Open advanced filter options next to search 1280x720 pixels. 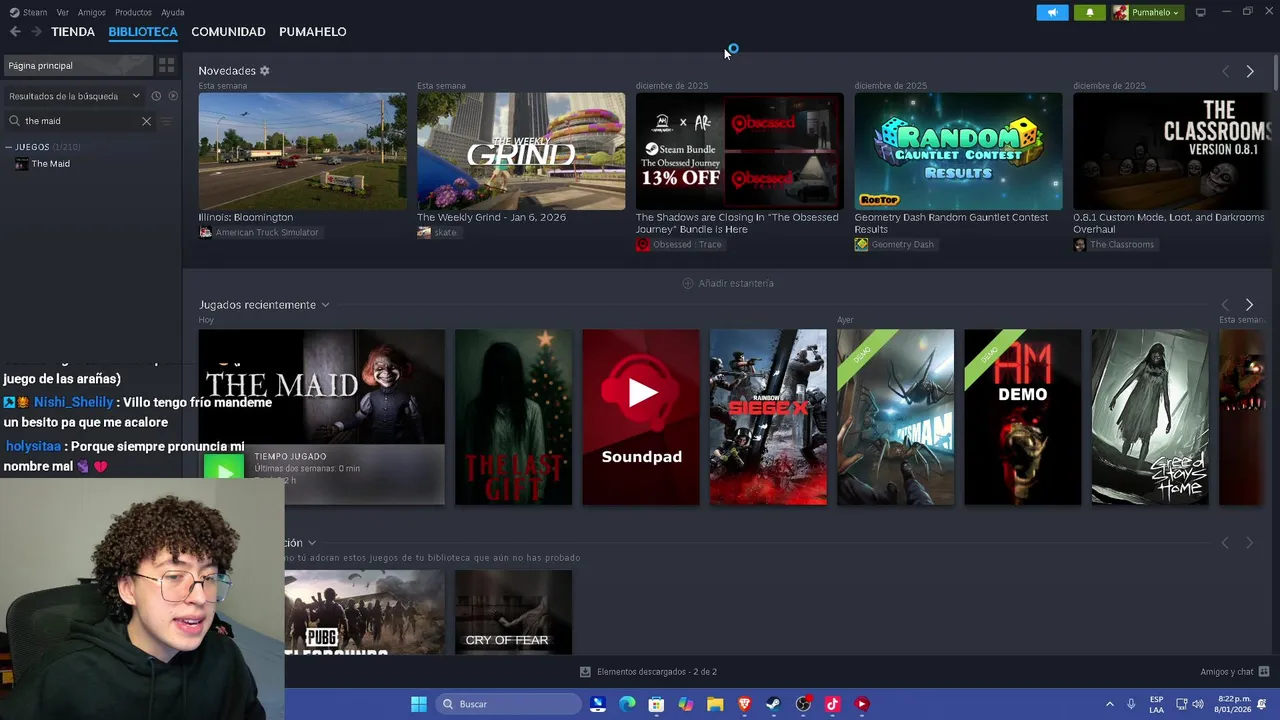click(x=167, y=121)
